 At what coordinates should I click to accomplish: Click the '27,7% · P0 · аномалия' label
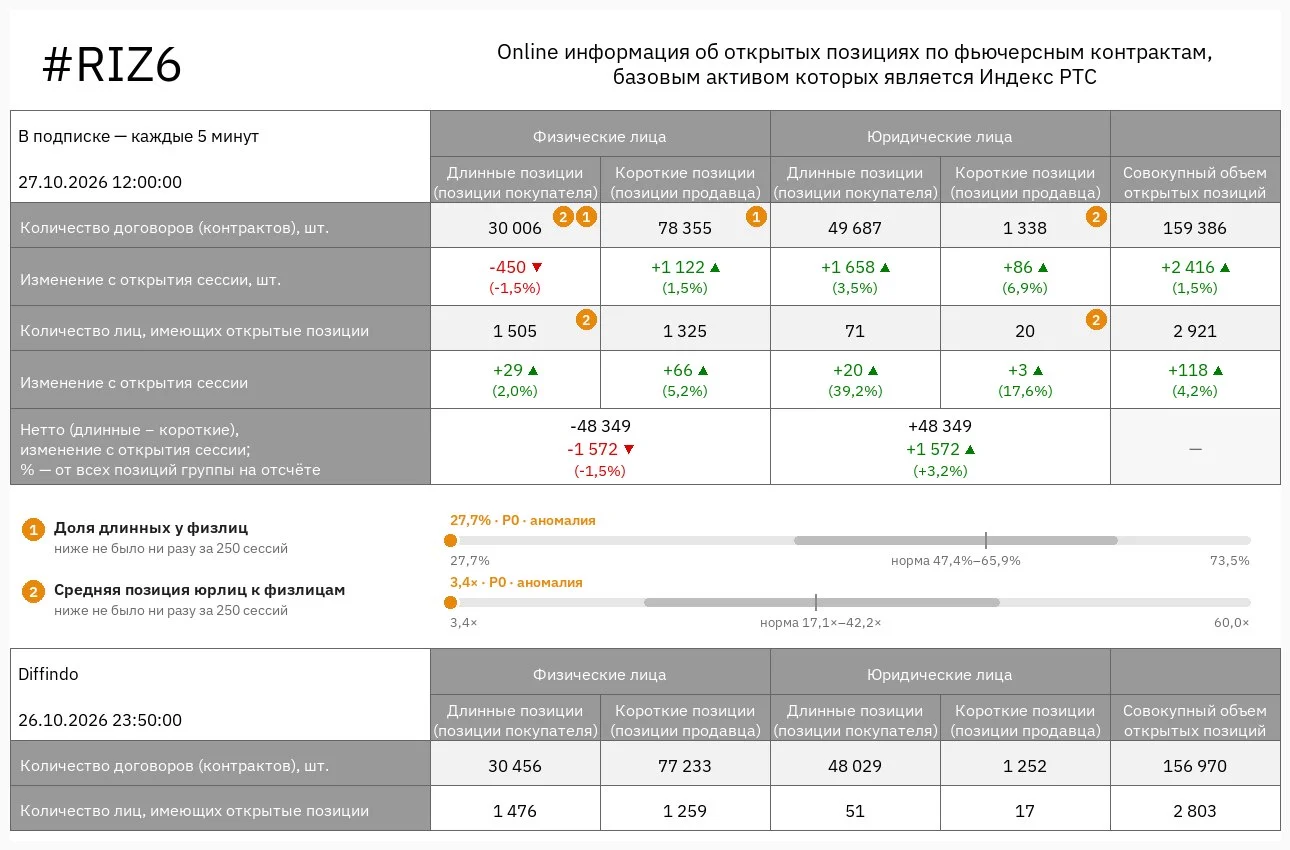(523, 520)
